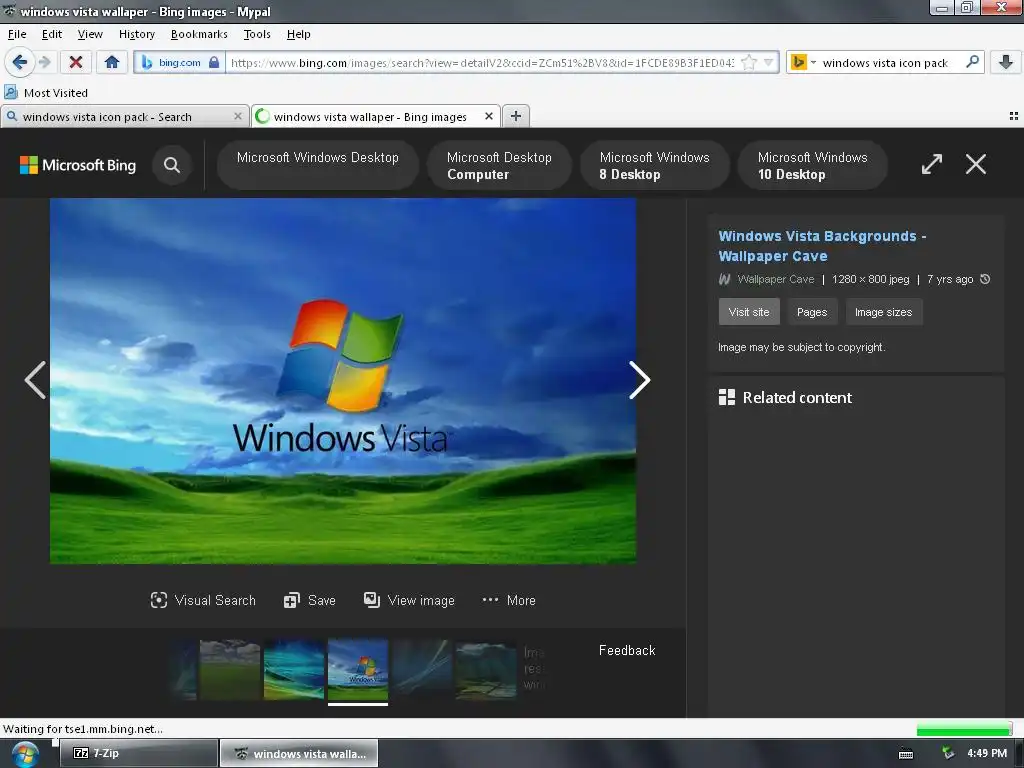Select the dark blue streaks thumbnail
This screenshot has height=768, width=1024.
point(422,670)
